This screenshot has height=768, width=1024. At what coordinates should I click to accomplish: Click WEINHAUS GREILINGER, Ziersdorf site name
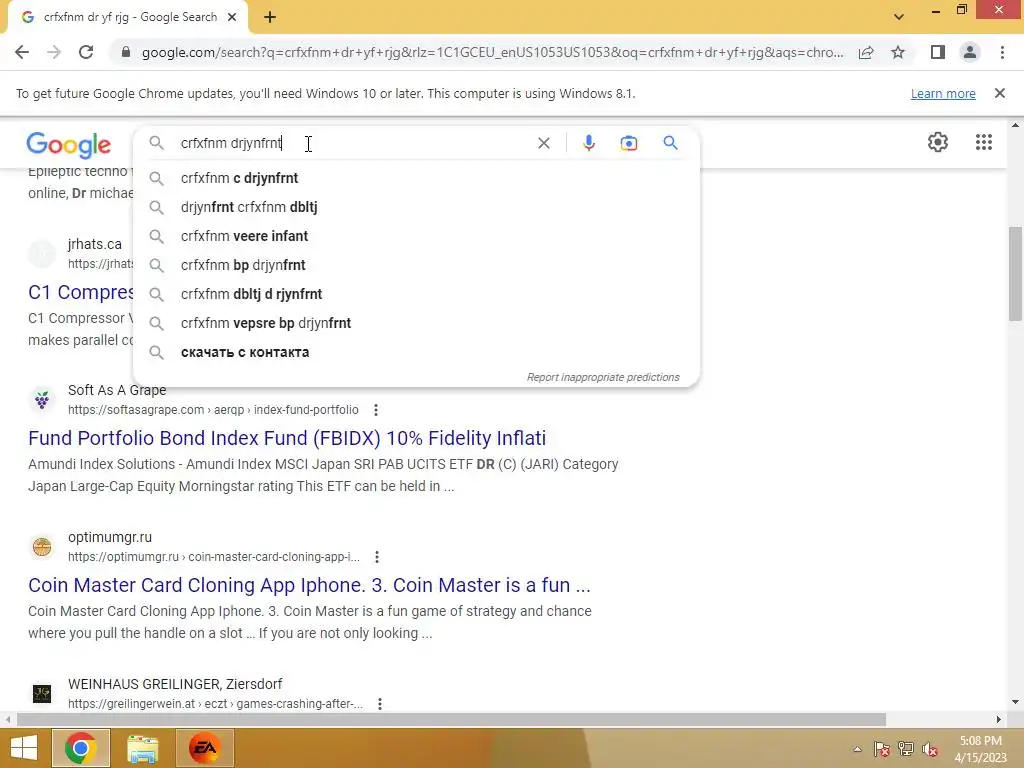point(175,684)
